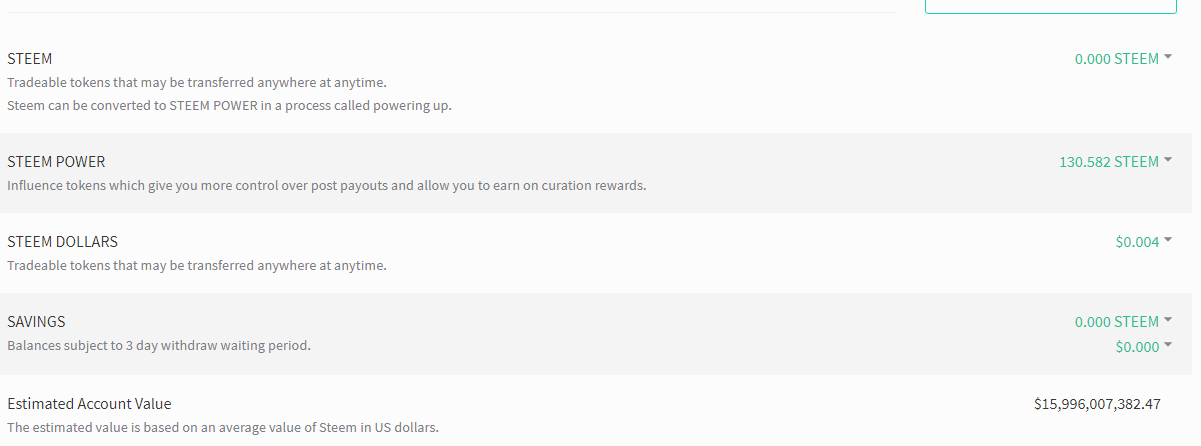Click the caret arrow beside 130.582 STEEM
This screenshot has height=446, width=1201.
coord(1168,160)
